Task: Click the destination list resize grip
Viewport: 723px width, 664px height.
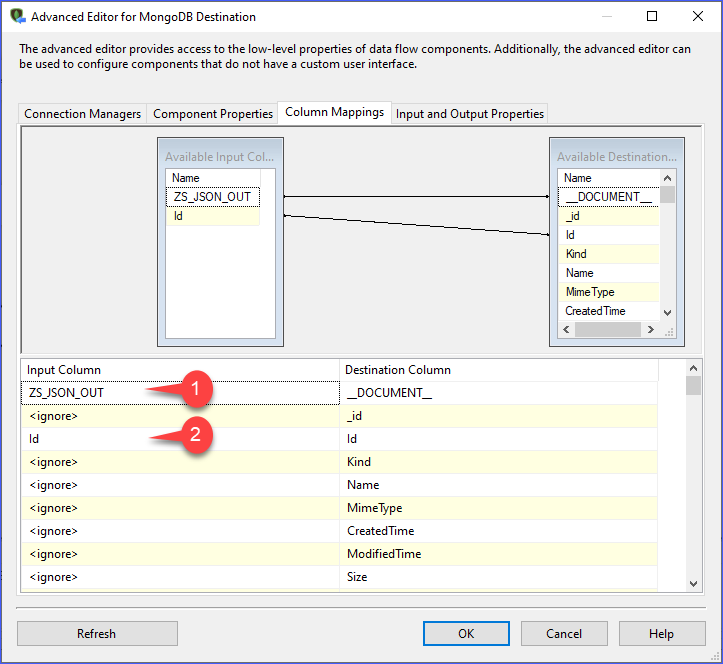Action: point(669,331)
